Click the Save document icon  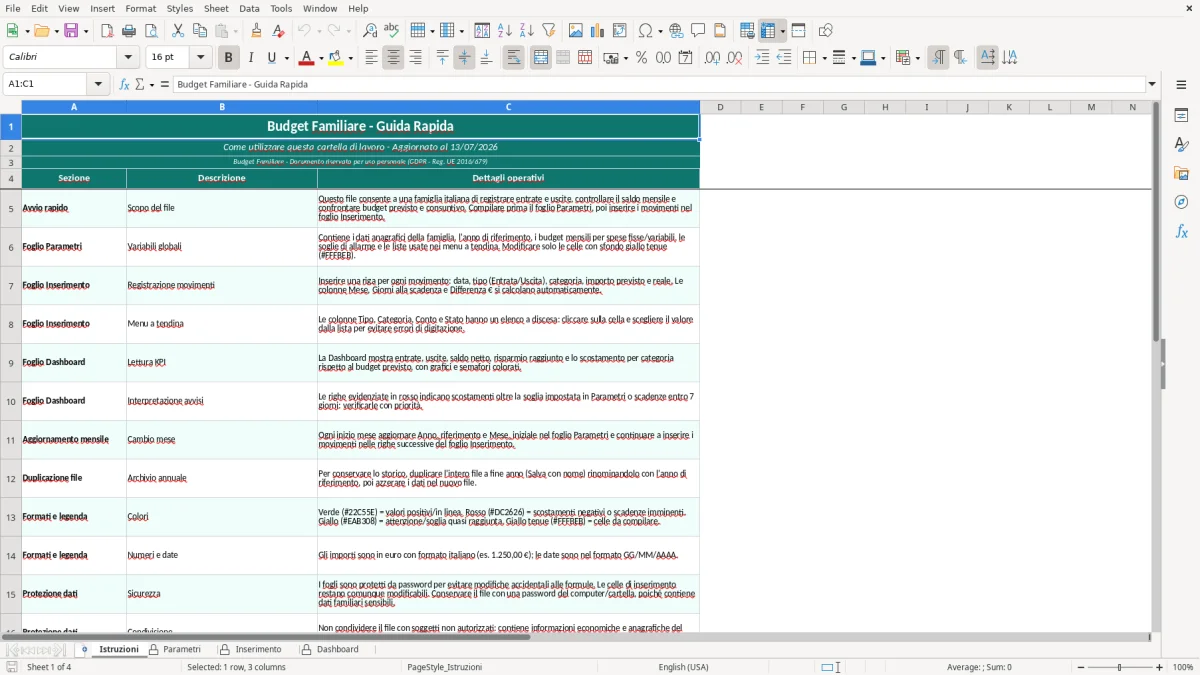tap(71, 31)
